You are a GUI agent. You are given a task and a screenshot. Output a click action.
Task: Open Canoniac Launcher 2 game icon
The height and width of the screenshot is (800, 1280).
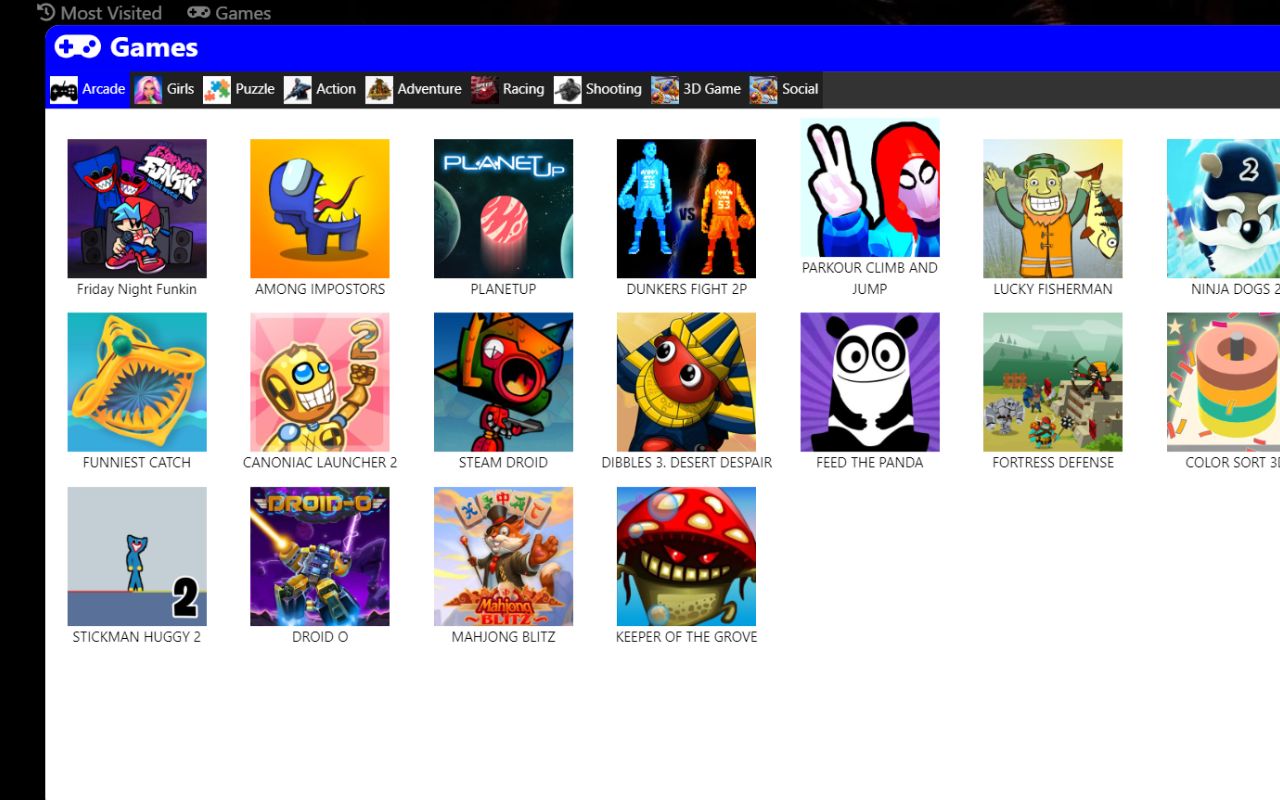tap(320, 382)
